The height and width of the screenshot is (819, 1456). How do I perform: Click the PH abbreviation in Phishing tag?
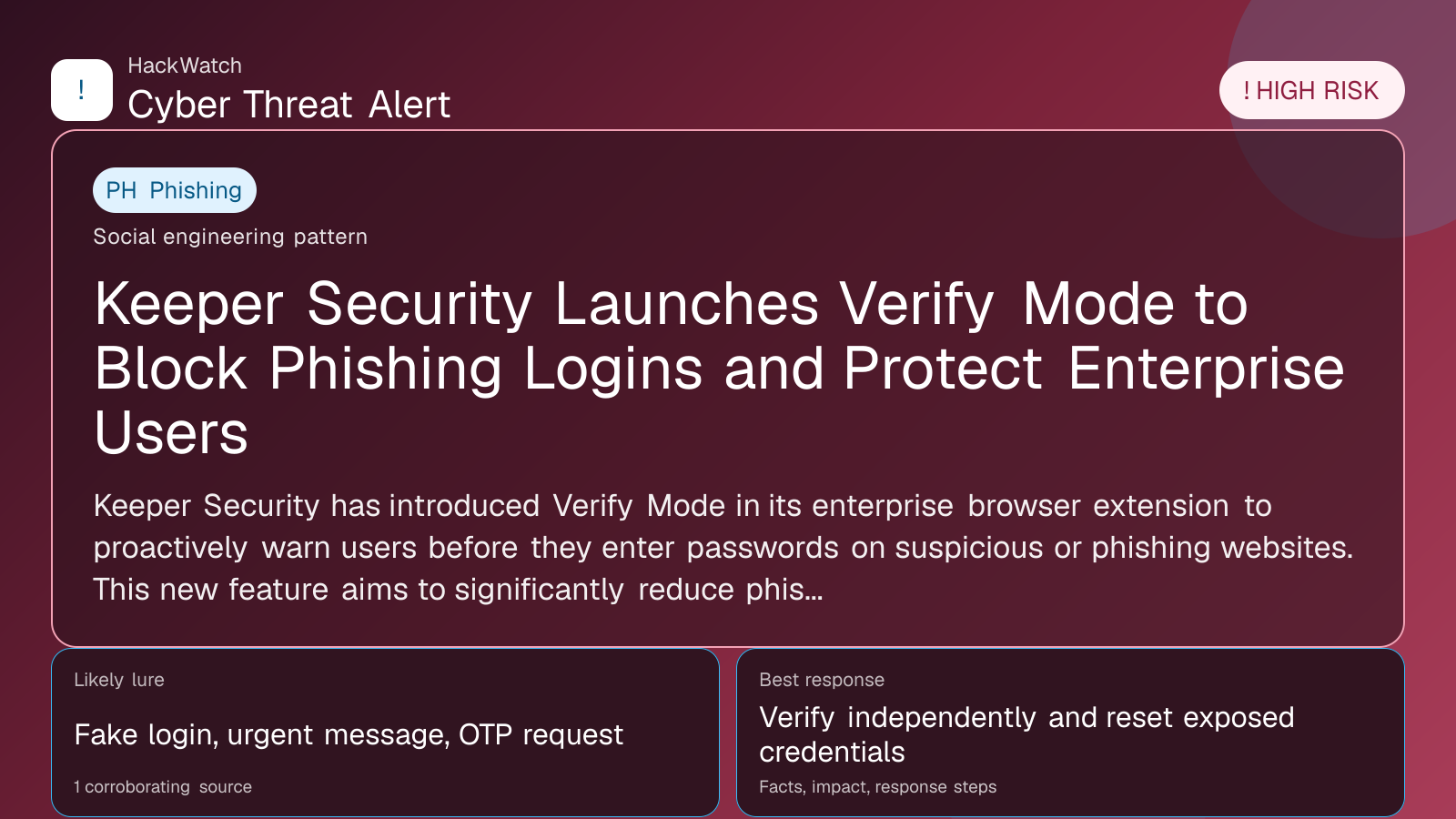[x=121, y=190]
